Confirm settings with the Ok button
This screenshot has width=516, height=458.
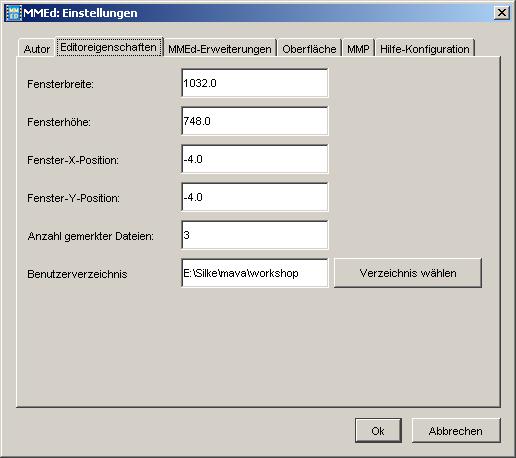click(x=378, y=431)
